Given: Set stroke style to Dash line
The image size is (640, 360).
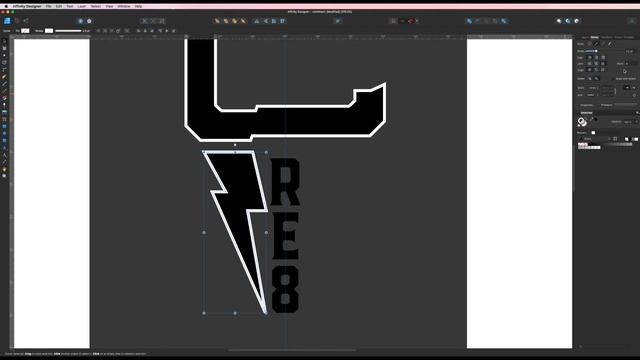Looking at the screenshot, I should coord(603,44).
